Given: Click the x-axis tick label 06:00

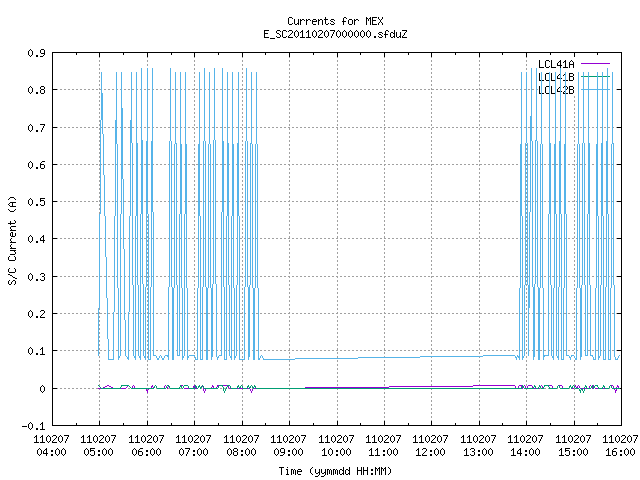Looking at the screenshot, I should tap(146, 452).
